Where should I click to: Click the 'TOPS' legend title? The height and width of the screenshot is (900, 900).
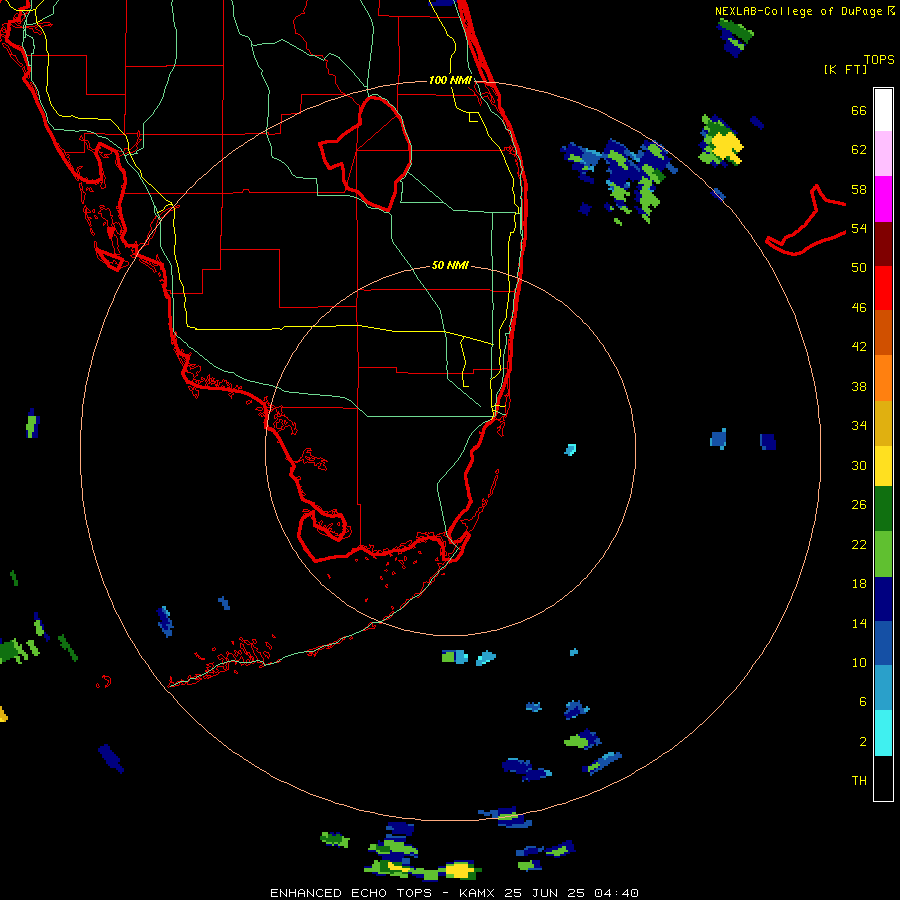(879, 60)
